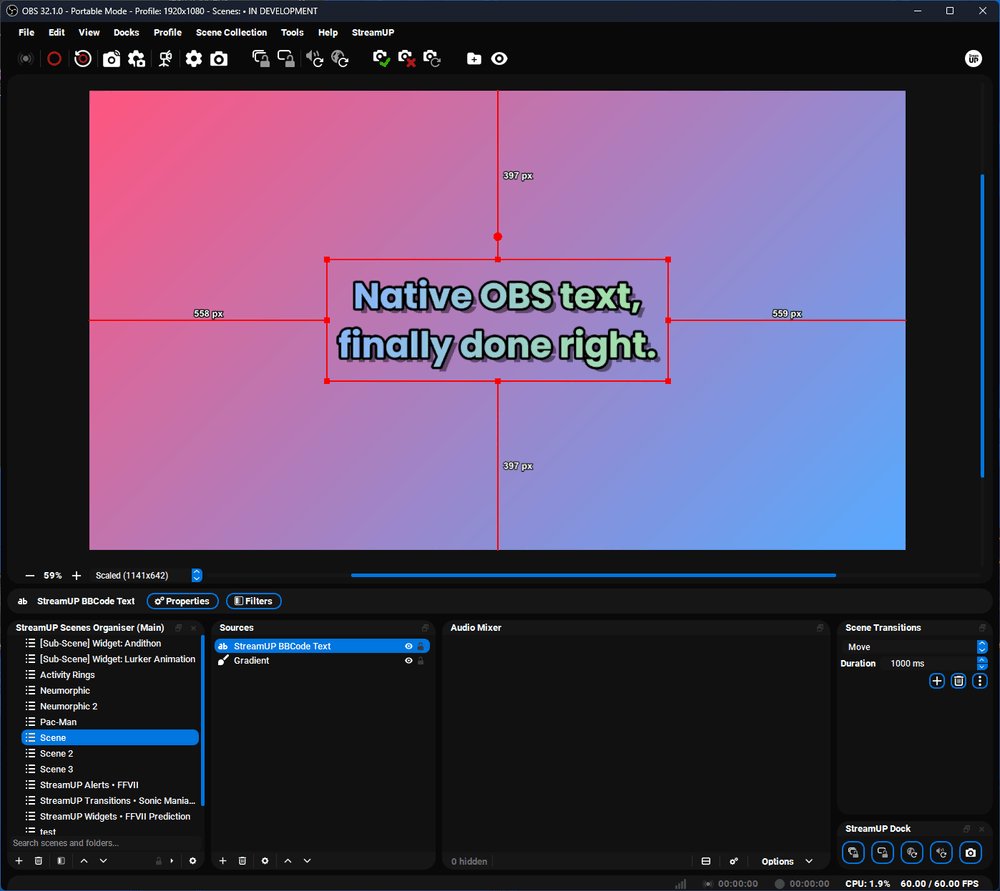Click the plain camera screenshot toolbar icon
The width and height of the screenshot is (1000, 891).
point(219,59)
